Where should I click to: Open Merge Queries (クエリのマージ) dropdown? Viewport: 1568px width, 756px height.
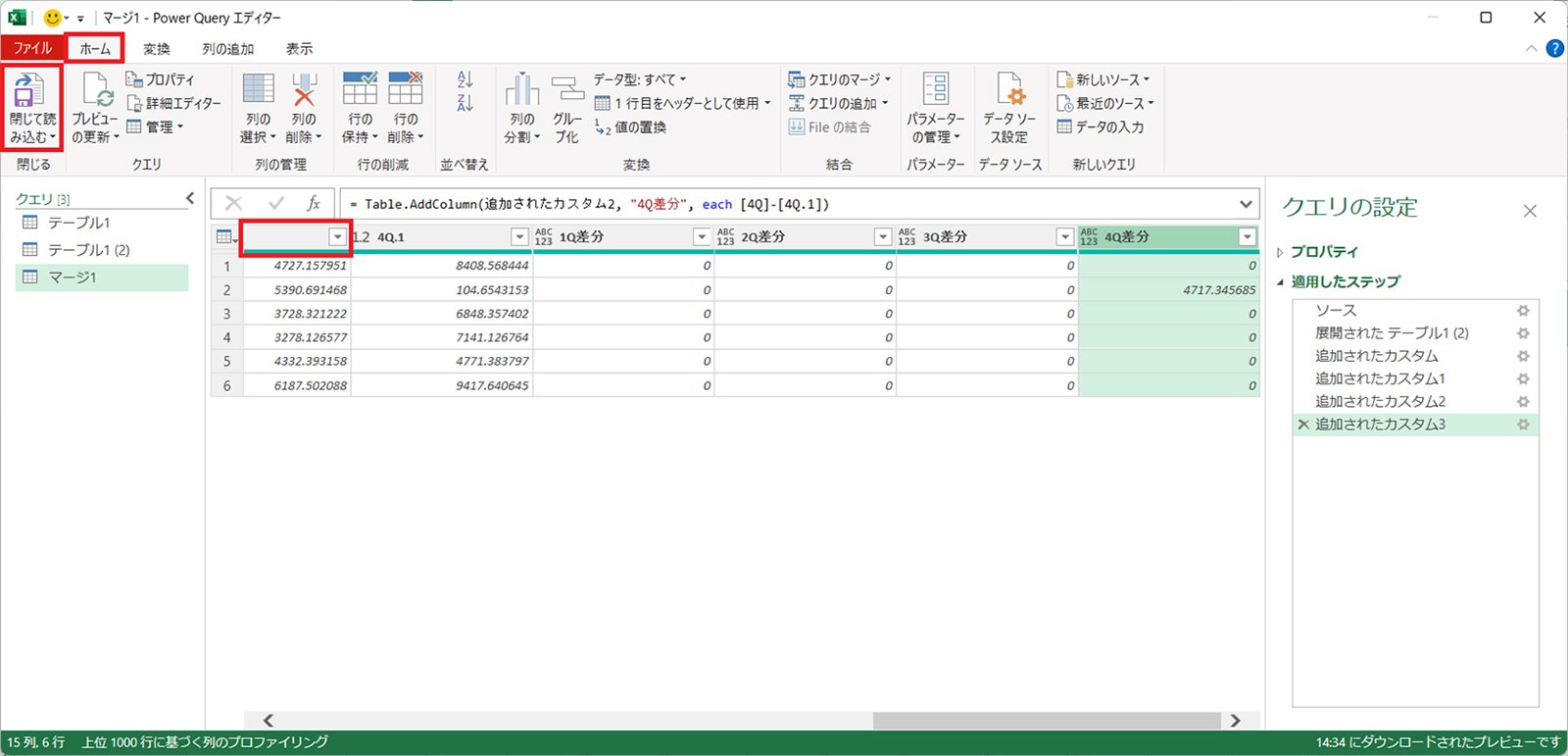click(840, 79)
